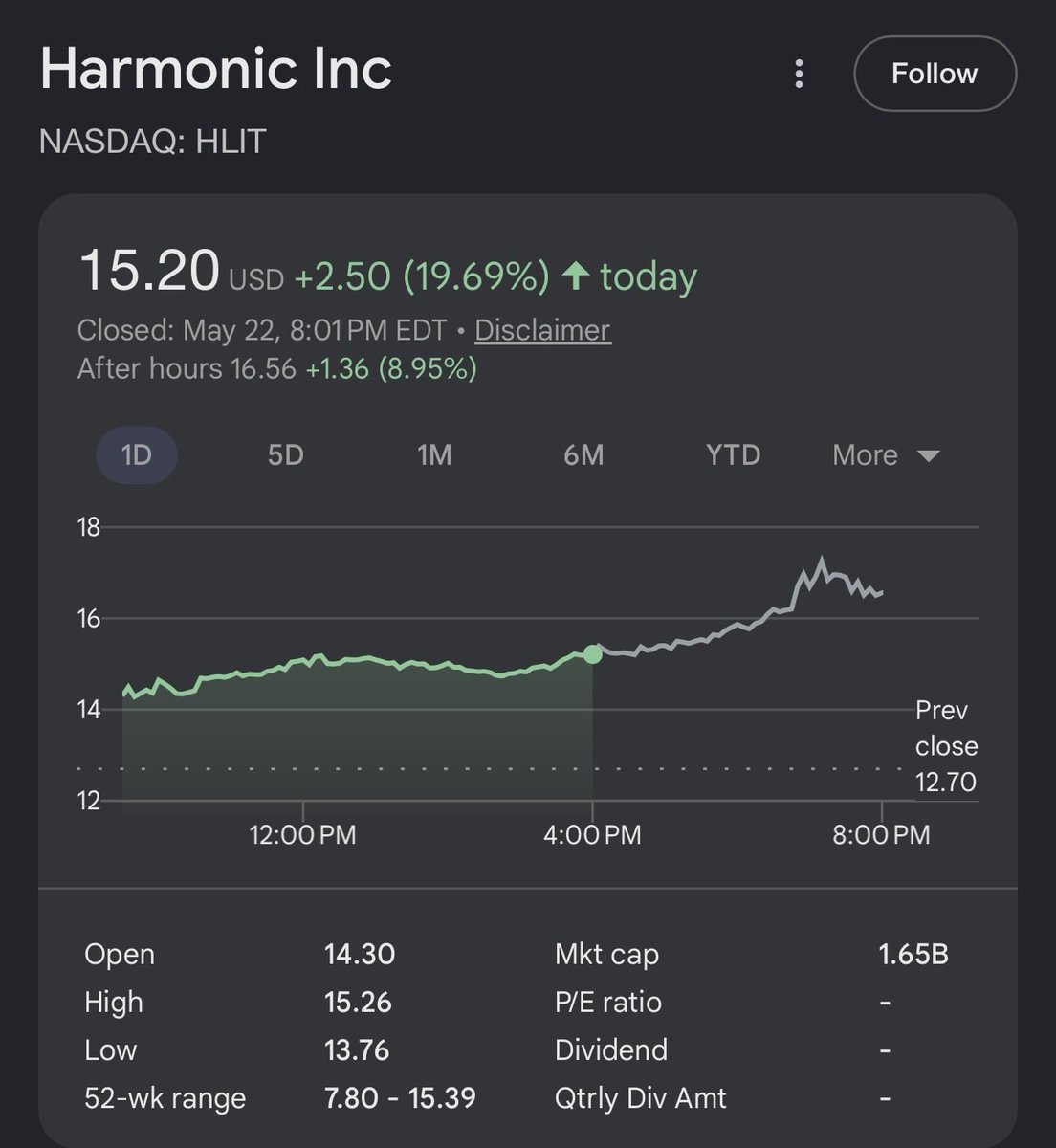Click the NASDAQ: HLIT ticker text
The height and width of the screenshot is (1148, 1056).
[152, 142]
